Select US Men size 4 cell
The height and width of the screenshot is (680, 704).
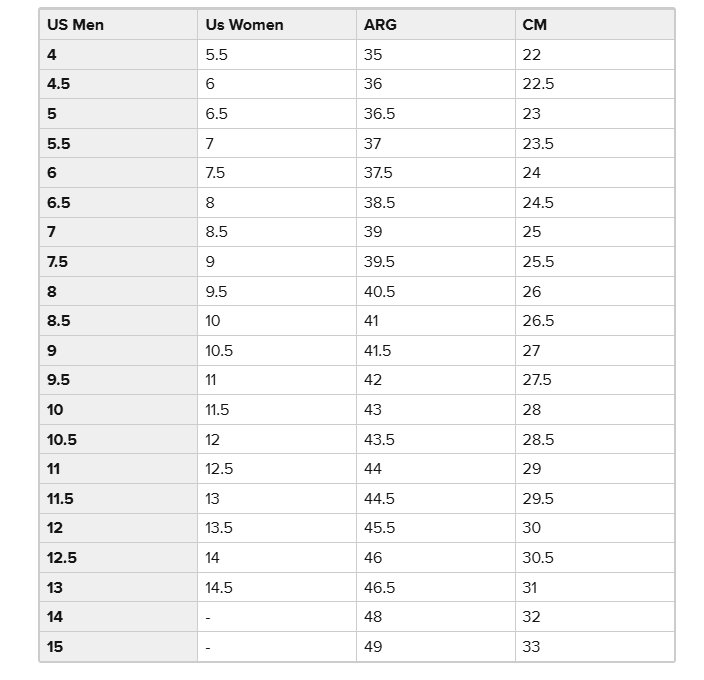coord(119,55)
